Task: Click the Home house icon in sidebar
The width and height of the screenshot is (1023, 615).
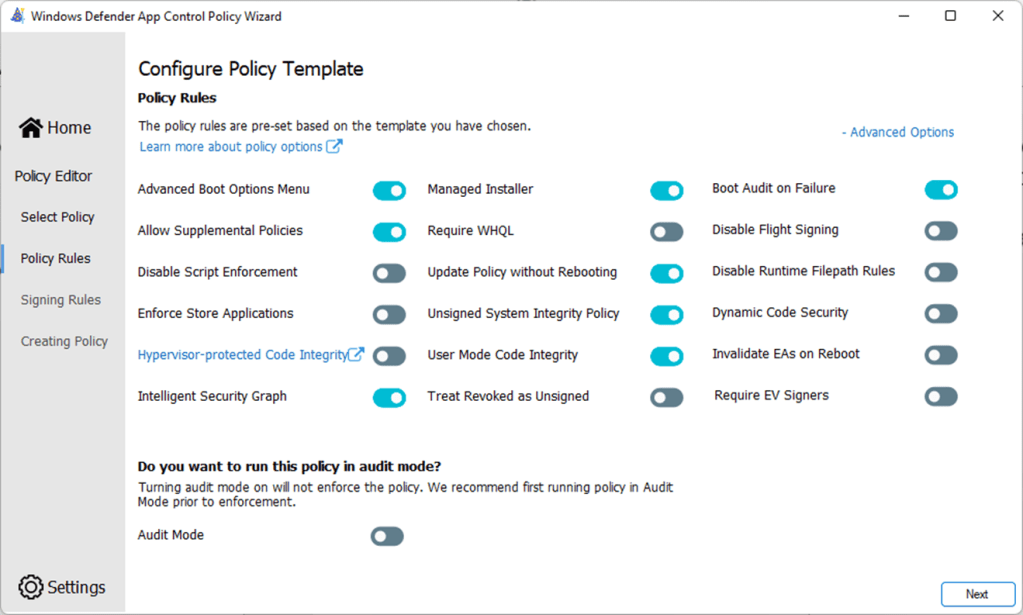Action: [31, 128]
